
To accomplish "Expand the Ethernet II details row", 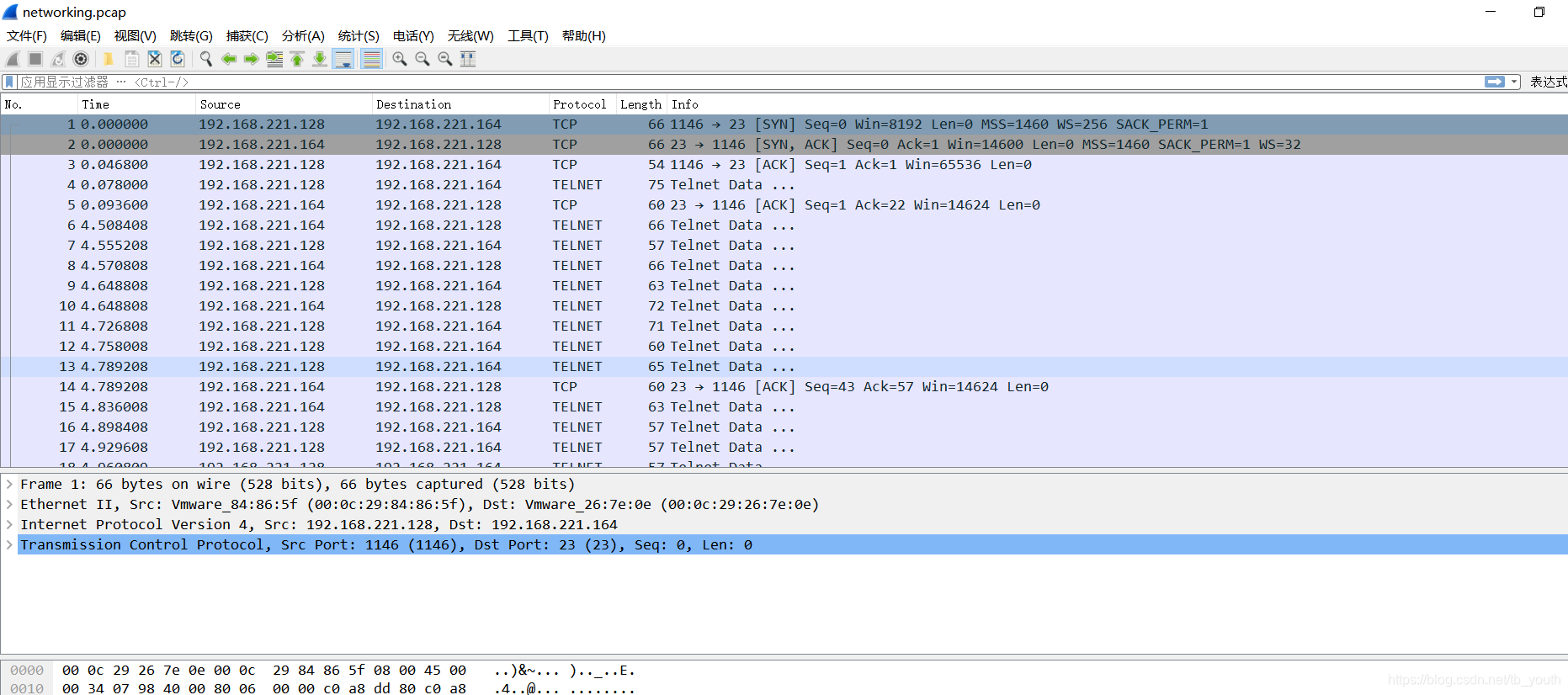I will pyautogui.click(x=9, y=504).
